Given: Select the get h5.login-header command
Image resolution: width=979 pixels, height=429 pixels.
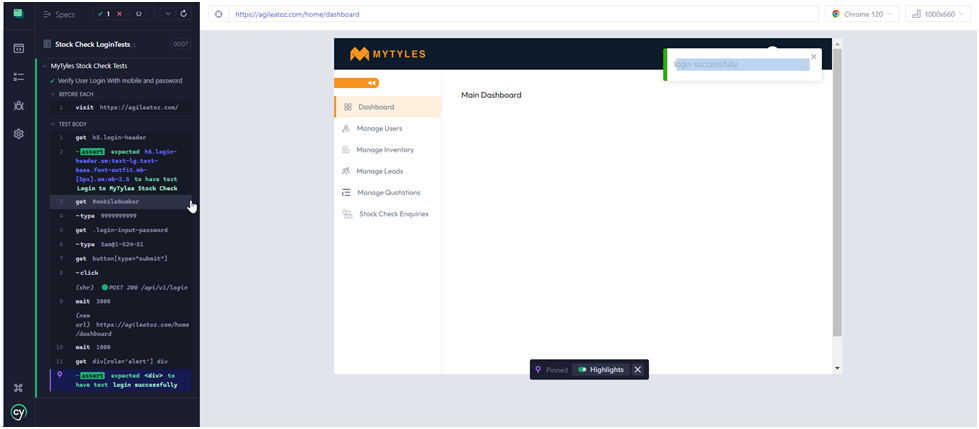Looking at the screenshot, I should click(121, 137).
